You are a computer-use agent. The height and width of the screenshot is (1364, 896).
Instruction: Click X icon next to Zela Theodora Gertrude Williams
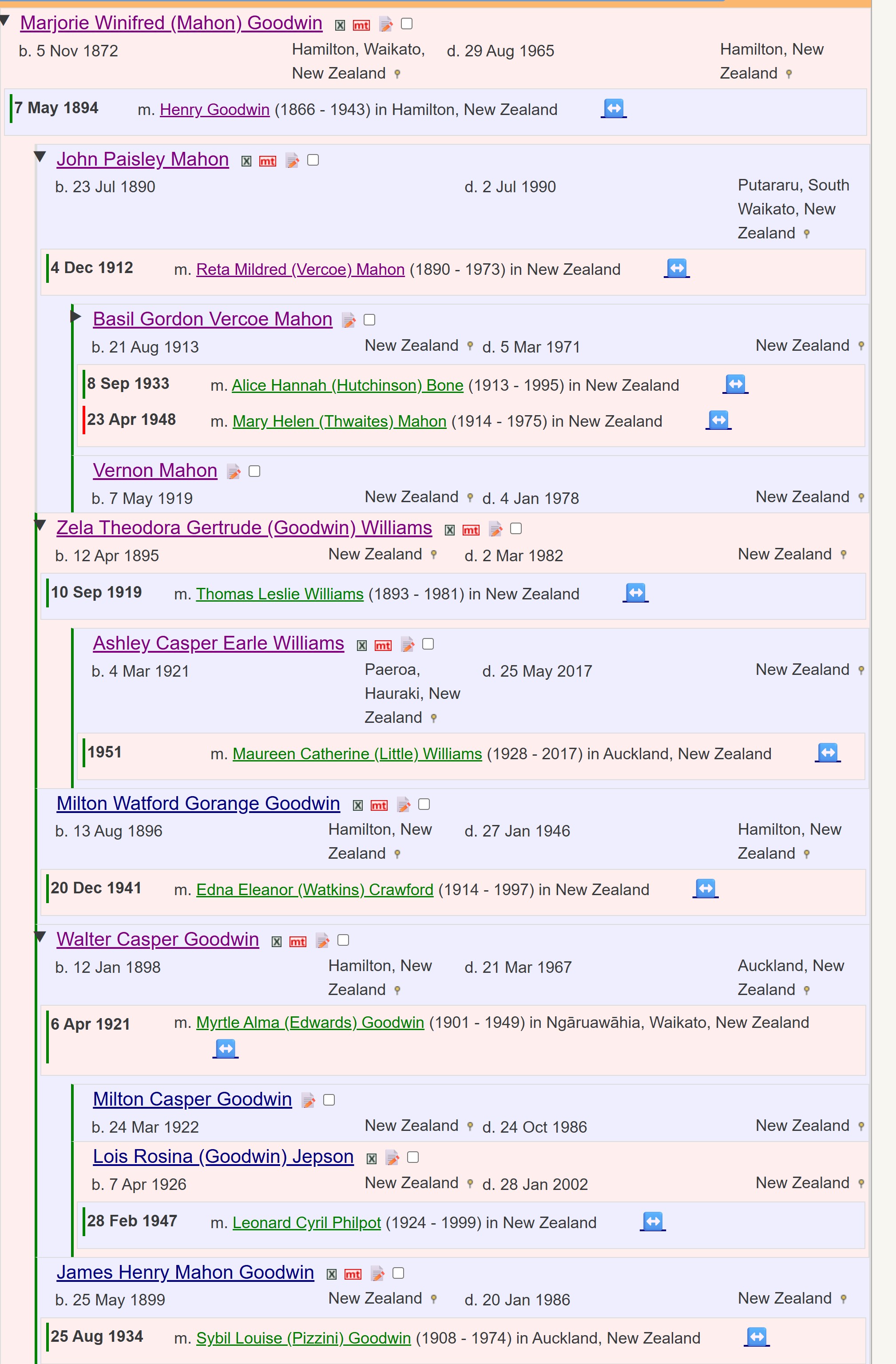pos(450,530)
